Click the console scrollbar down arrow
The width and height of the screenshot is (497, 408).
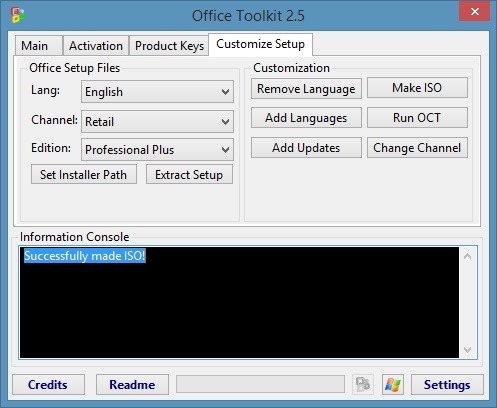coord(467,350)
